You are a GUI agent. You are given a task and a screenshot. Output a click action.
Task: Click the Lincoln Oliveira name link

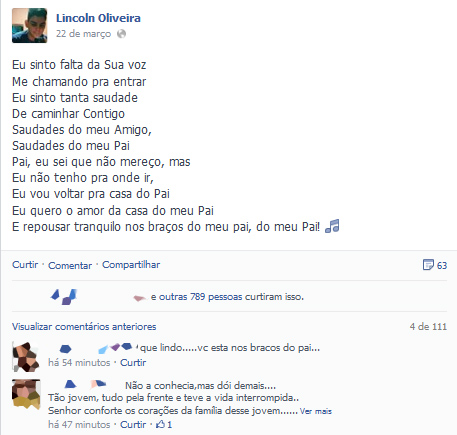[x=98, y=18]
